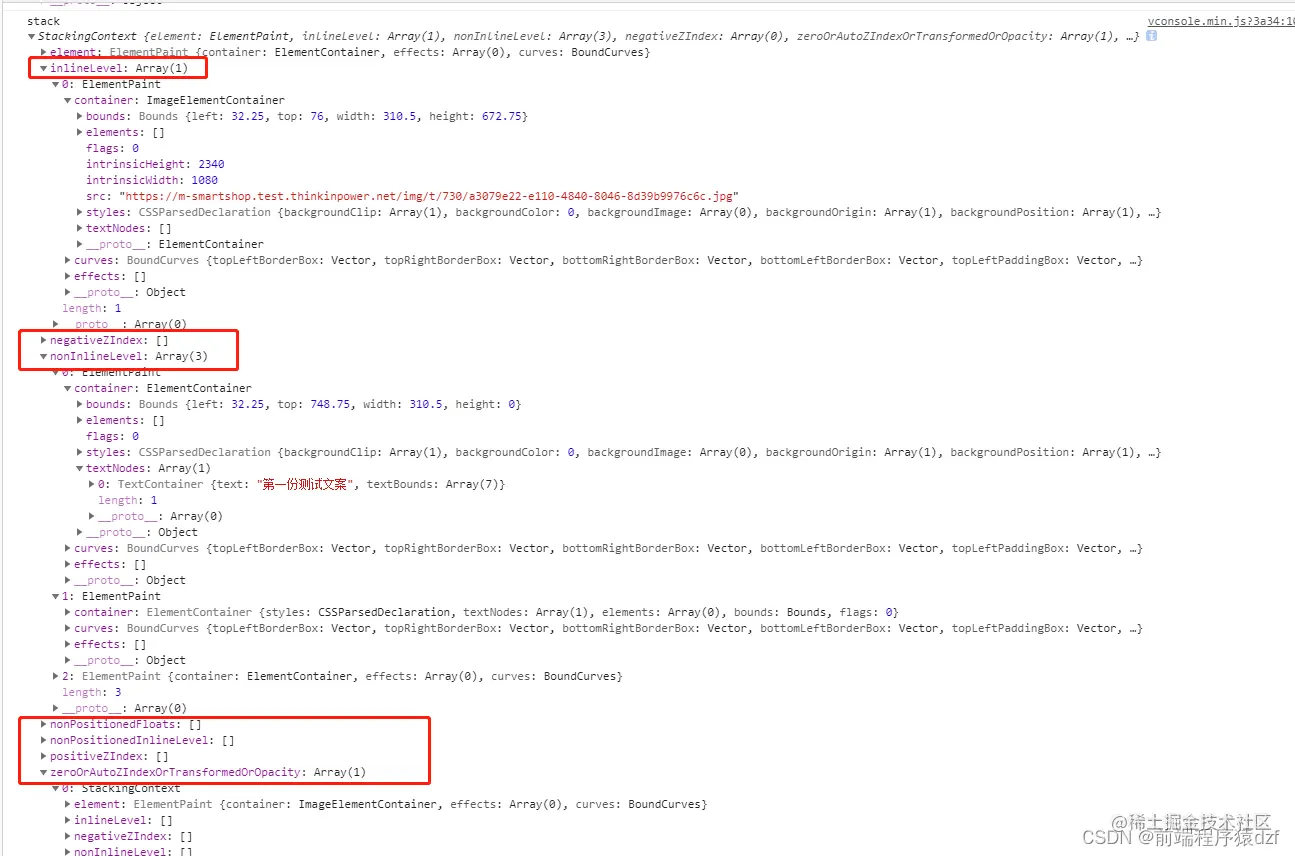Collapse the inlineLevel: Array(1) node

coord(43,68)
